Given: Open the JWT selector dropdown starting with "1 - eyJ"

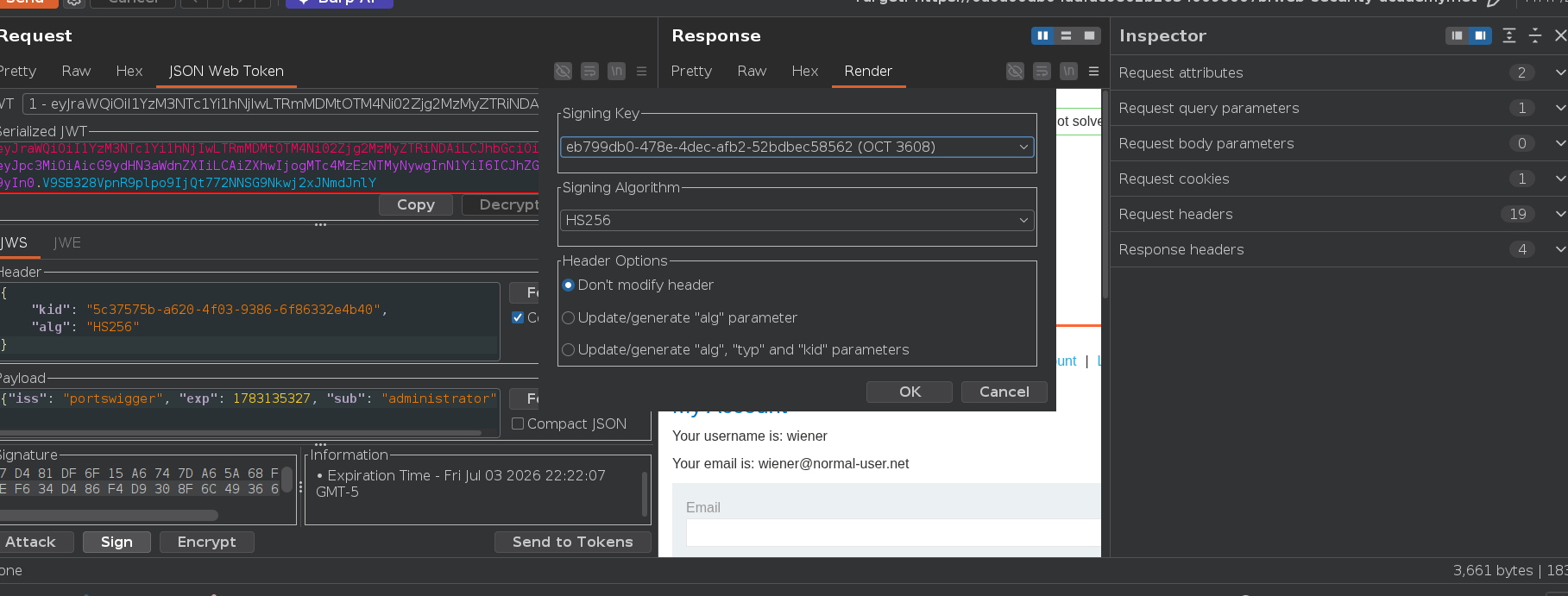Looking at the screenshot, I should [280, 104].
